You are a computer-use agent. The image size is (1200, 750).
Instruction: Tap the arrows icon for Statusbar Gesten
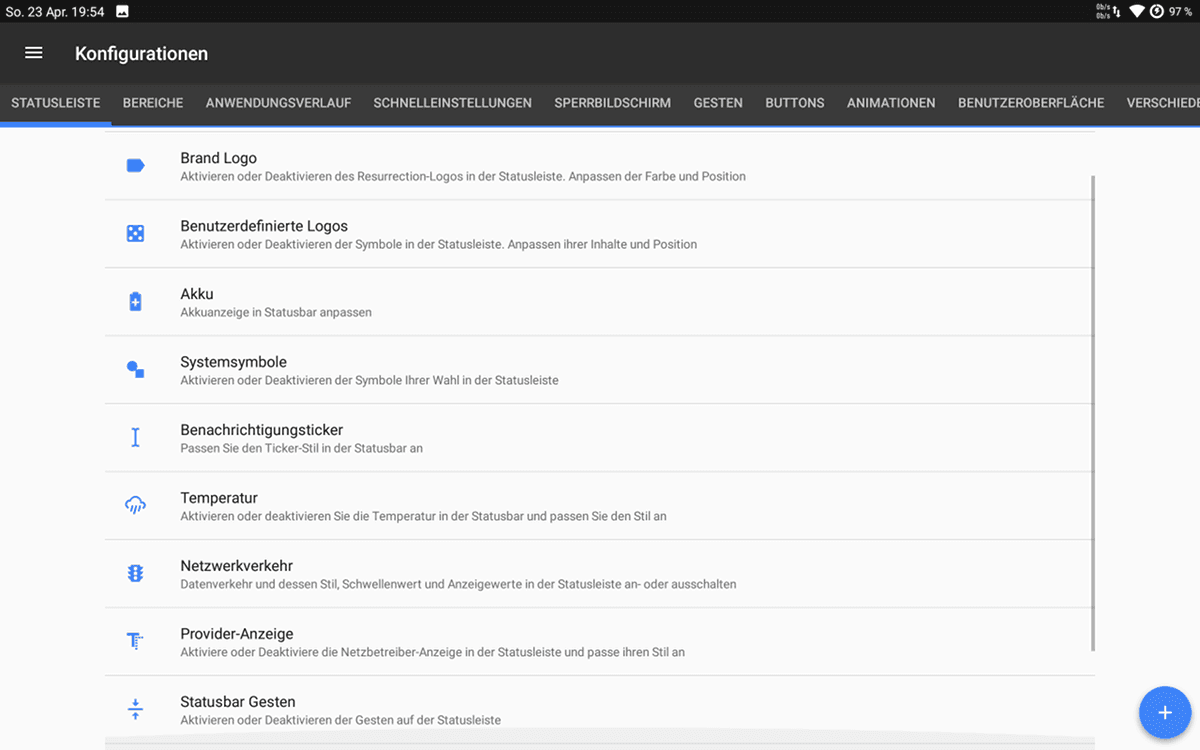click(135, 710)
